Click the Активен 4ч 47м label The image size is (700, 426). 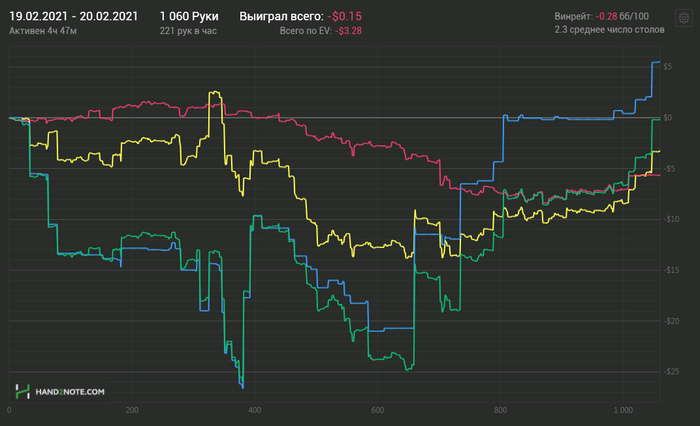coord(43,31)
